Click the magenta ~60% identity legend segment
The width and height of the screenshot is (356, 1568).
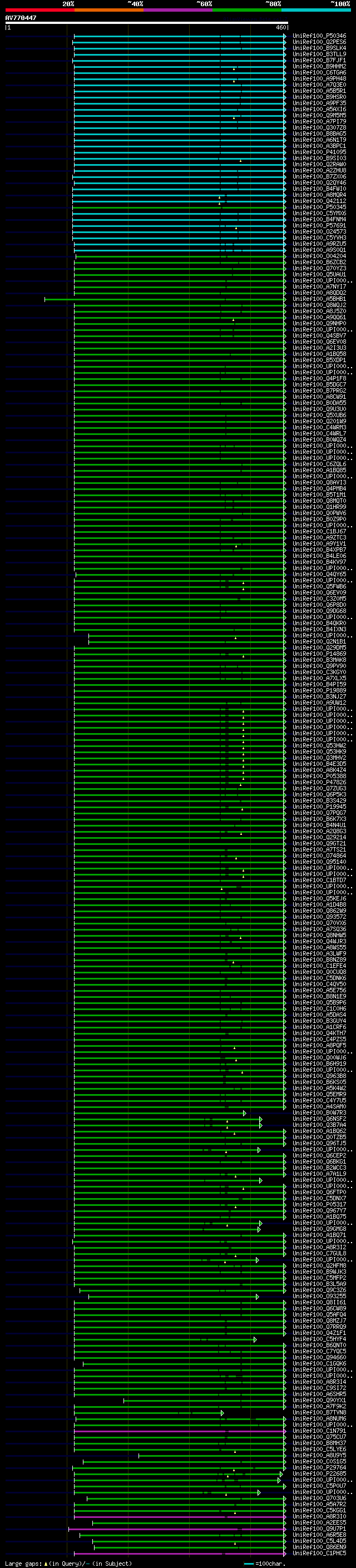pos(179,10)
